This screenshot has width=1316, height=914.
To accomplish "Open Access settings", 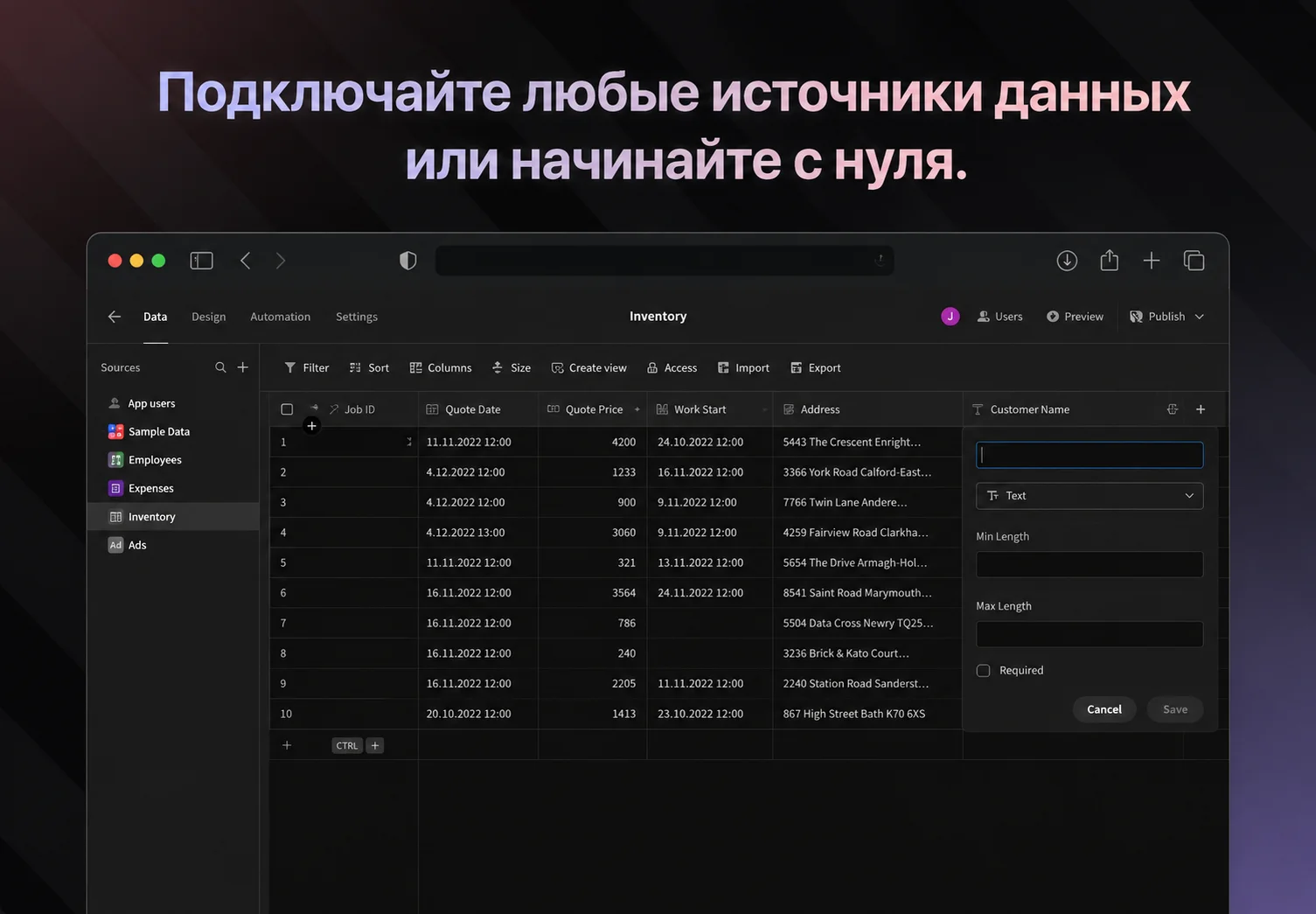I will 672,368.
